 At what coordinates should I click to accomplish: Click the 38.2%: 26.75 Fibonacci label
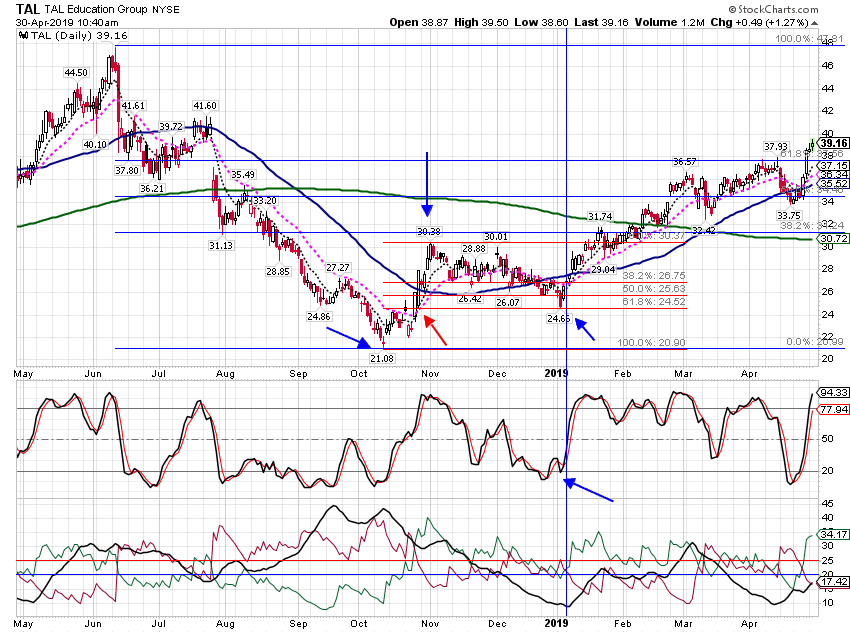pos(654,276)
